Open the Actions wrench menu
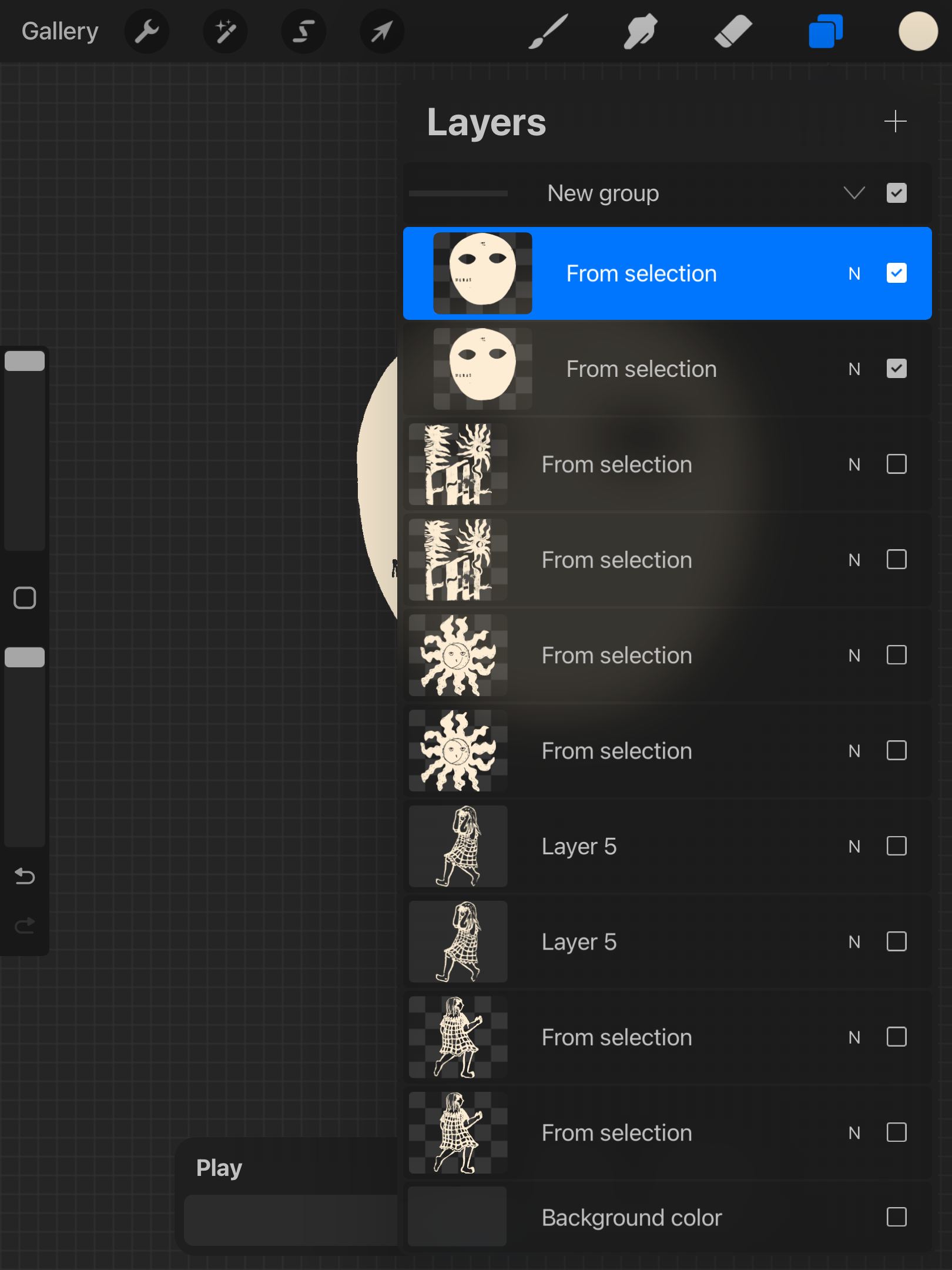The width and height of the screenshot is (952, 1270). (146, 31)
